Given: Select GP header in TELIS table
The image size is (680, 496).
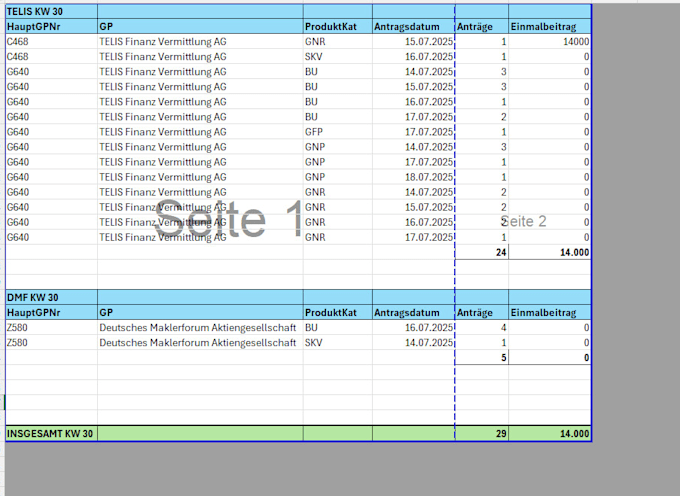Looking at the screenshot, I should [200, 26].
